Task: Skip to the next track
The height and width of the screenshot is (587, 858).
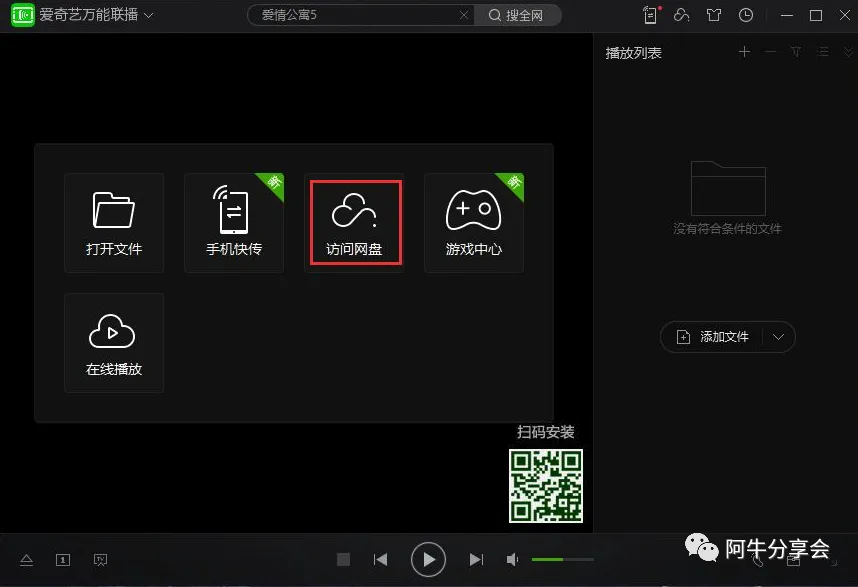Action: coord(476,559)
